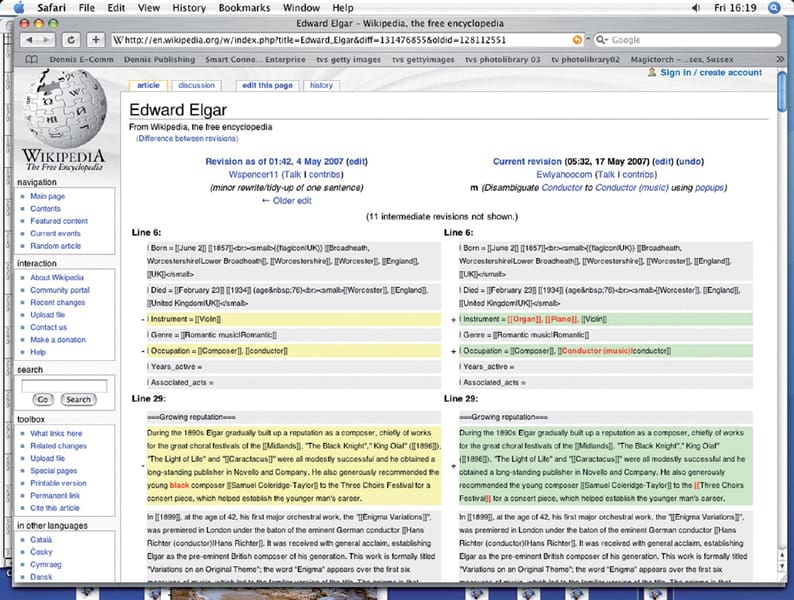Open Revision as of 01:42, 4 May 2007

[x=274, y=162]
